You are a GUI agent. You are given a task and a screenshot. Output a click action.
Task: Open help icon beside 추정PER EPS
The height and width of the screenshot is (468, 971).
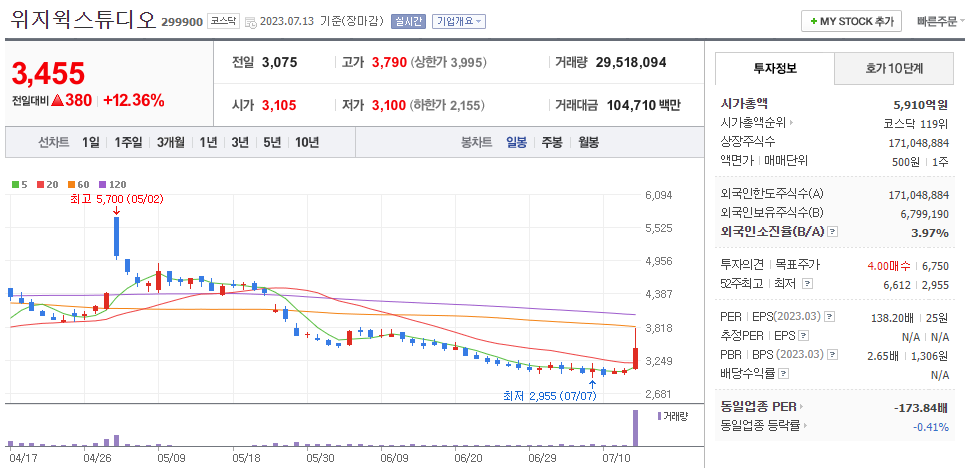pos(804,336)
